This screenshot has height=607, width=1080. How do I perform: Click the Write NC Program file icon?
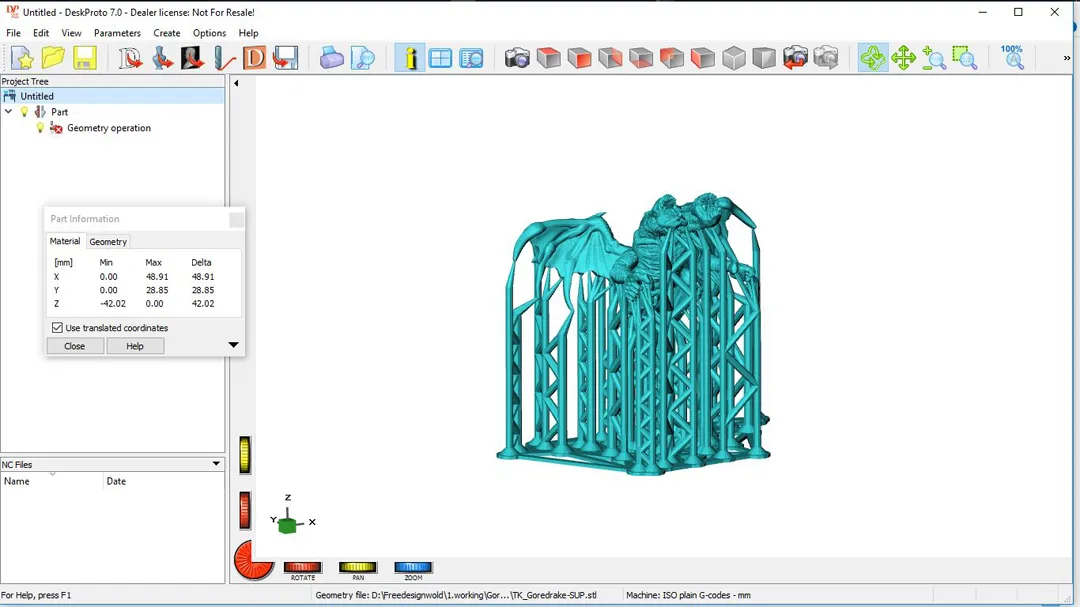tap(285, 58)
